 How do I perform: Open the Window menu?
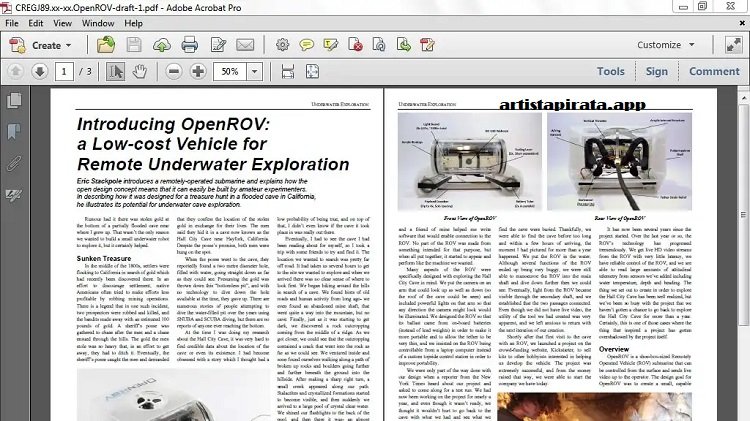coord(98,23)
